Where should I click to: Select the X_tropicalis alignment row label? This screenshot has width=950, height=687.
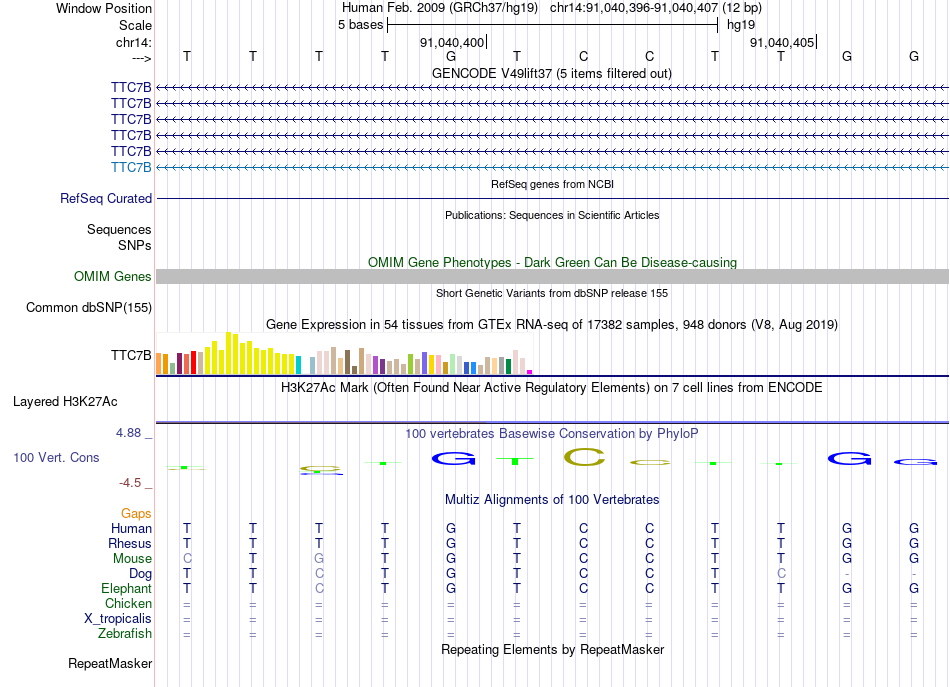coord(118,619)
